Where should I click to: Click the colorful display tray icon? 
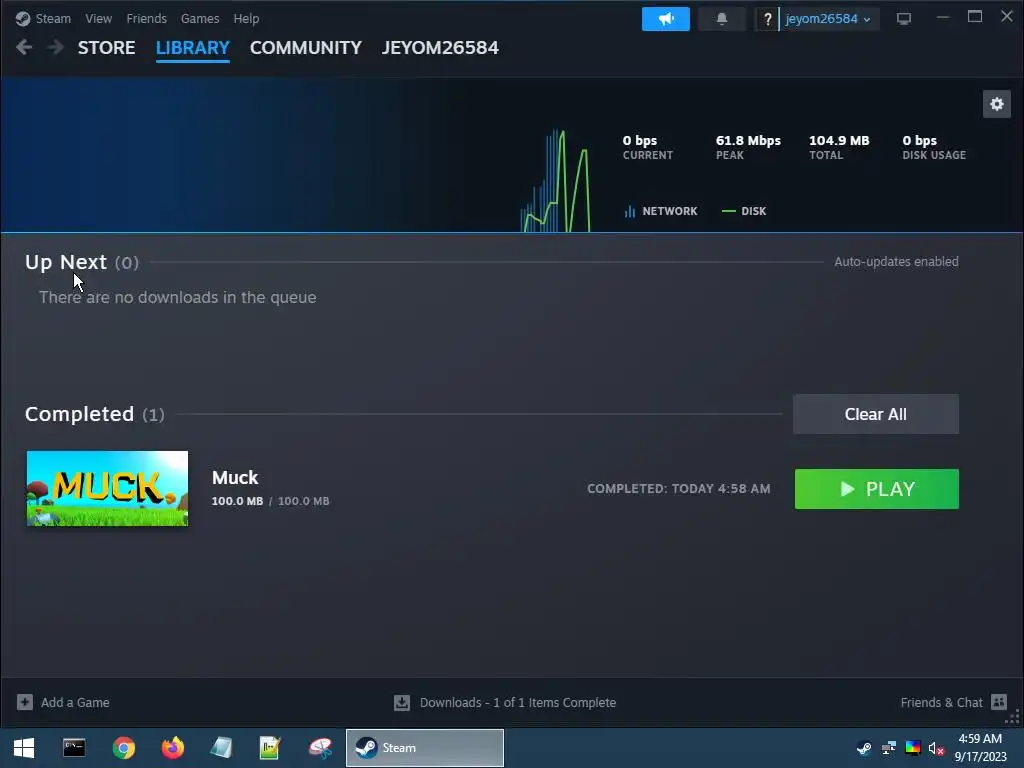pyautogui.click(x=913, y=748)
